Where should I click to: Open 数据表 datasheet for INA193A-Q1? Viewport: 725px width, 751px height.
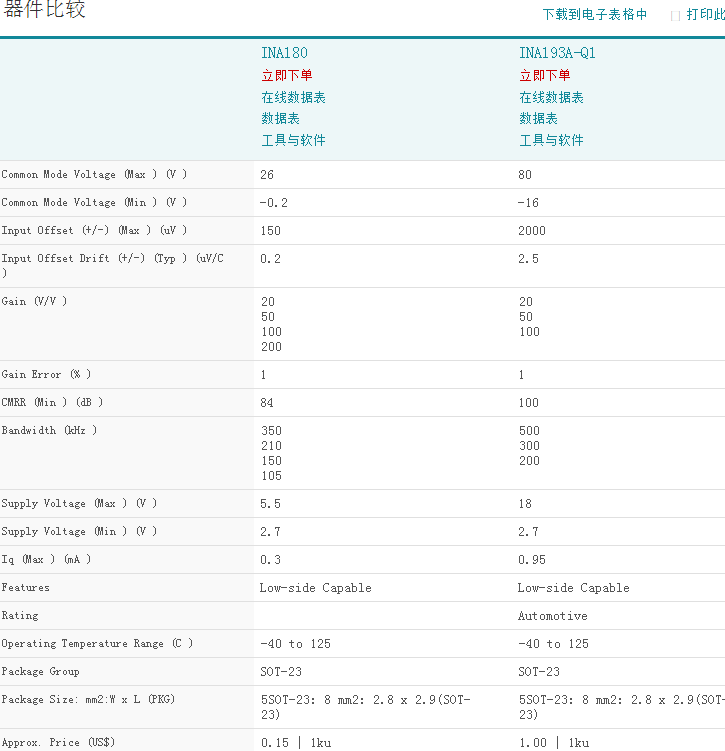tap(538, 118)
